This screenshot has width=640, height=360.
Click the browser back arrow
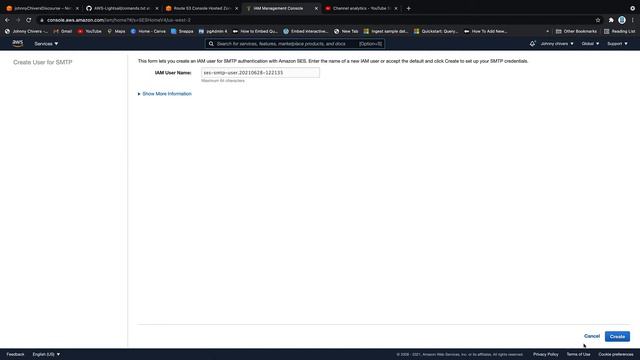(7, 20)
